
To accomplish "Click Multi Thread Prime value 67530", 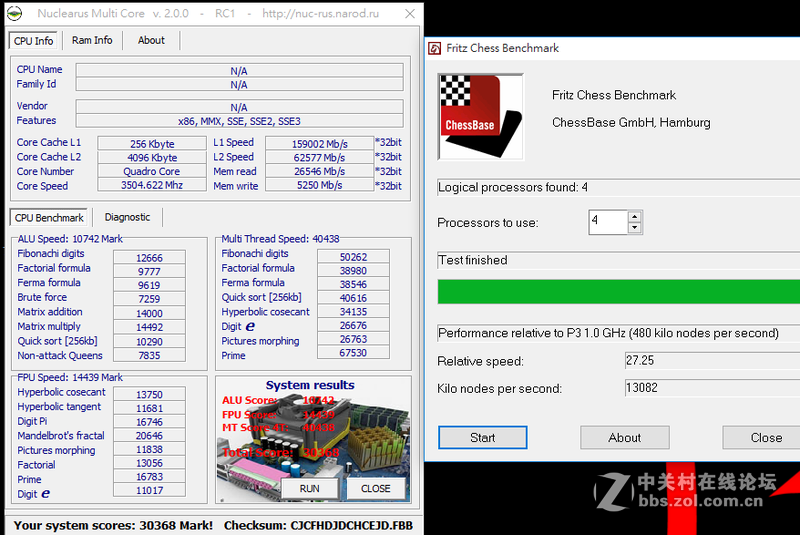I will tap(353, 352).
